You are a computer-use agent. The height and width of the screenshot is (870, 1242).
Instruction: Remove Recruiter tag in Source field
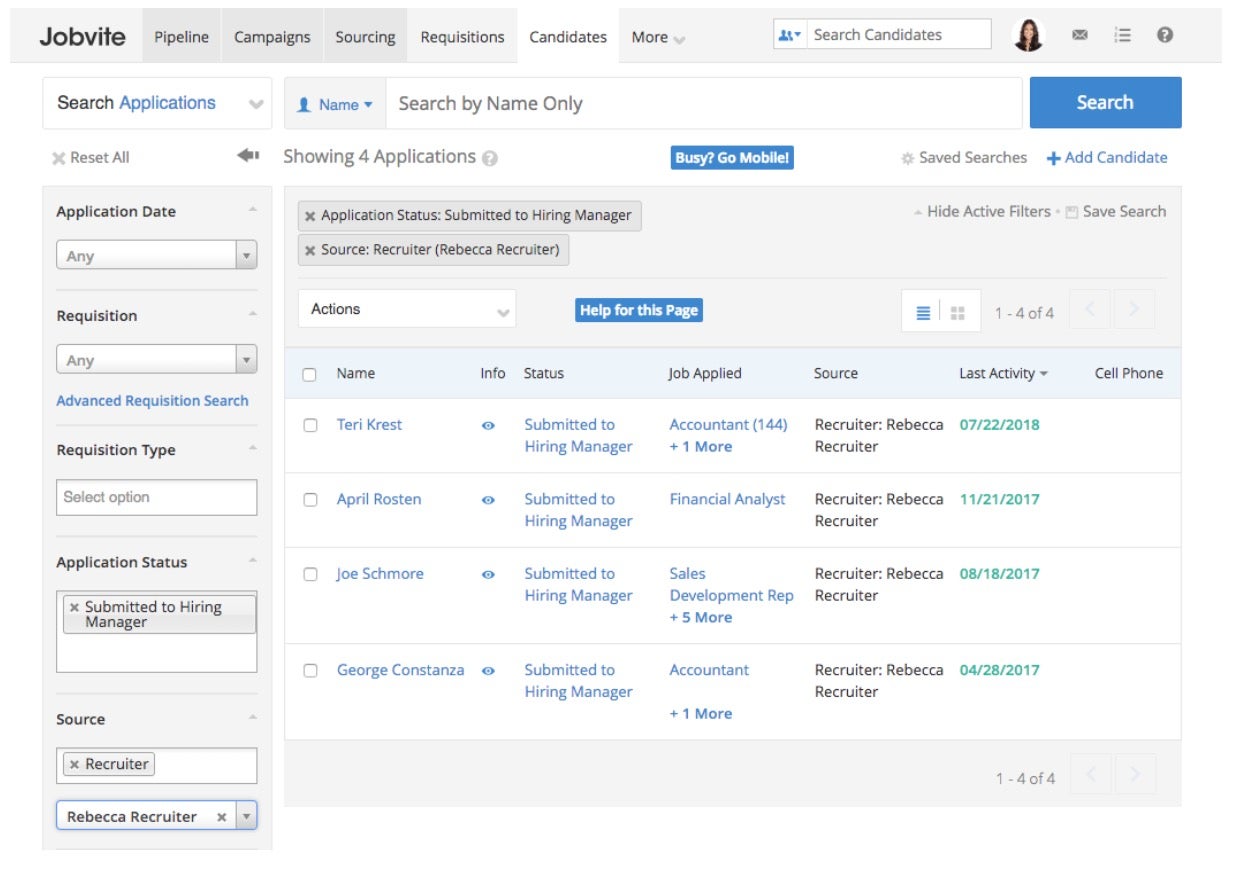(x=74, y=764)
